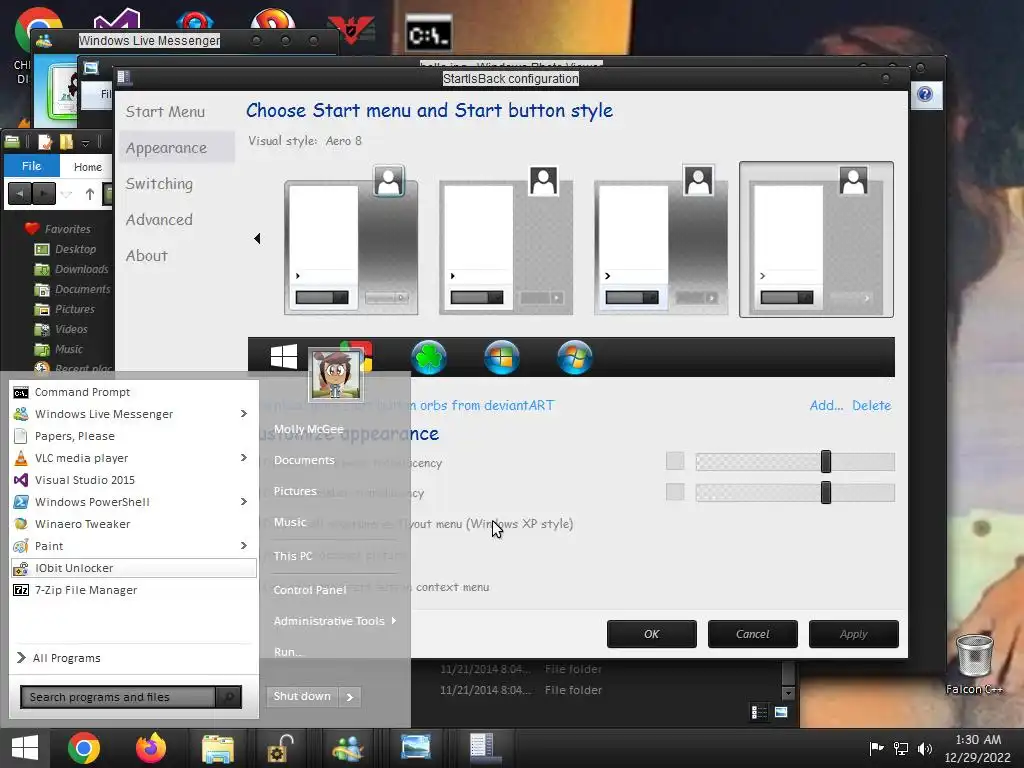Screen dimensions: 1024x768
Task: Click the volume speaker tray icon
Action: 925,748
